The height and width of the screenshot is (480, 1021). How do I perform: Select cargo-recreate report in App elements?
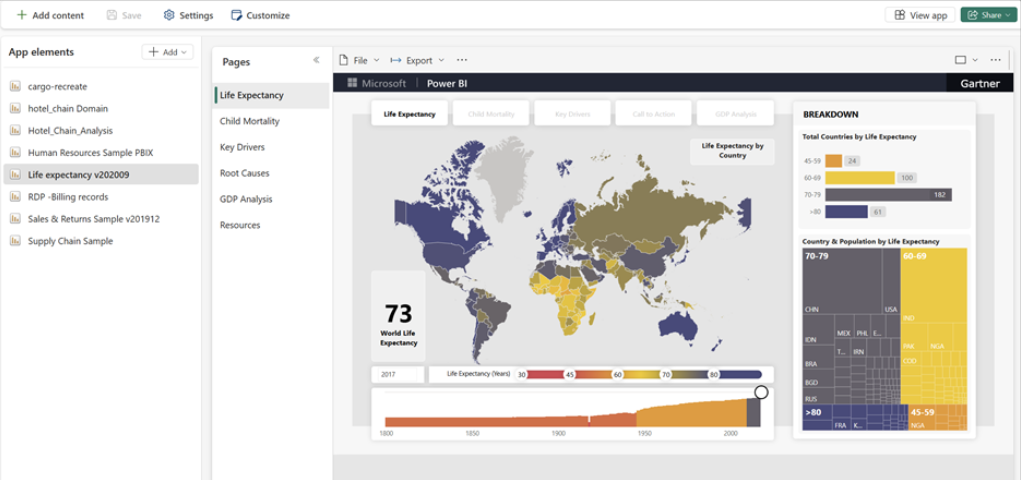click(57, 87)
